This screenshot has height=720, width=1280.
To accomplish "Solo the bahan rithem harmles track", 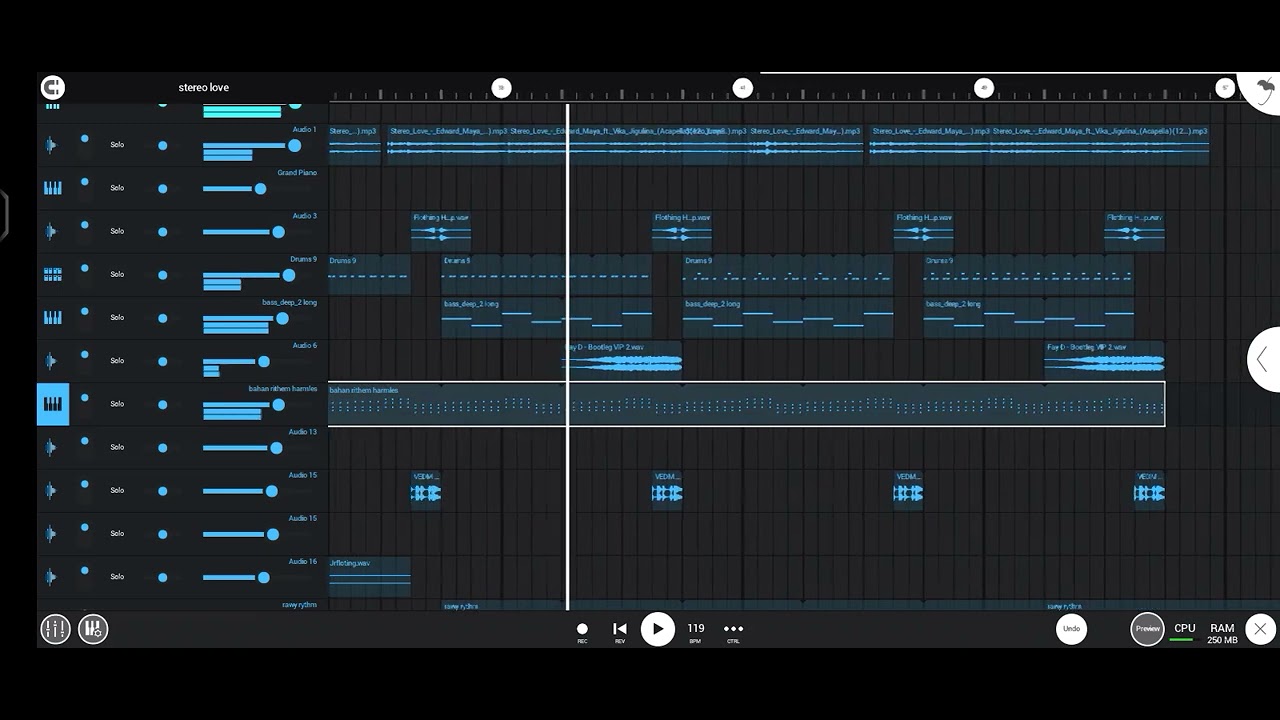I will click(x=117, y=404).
